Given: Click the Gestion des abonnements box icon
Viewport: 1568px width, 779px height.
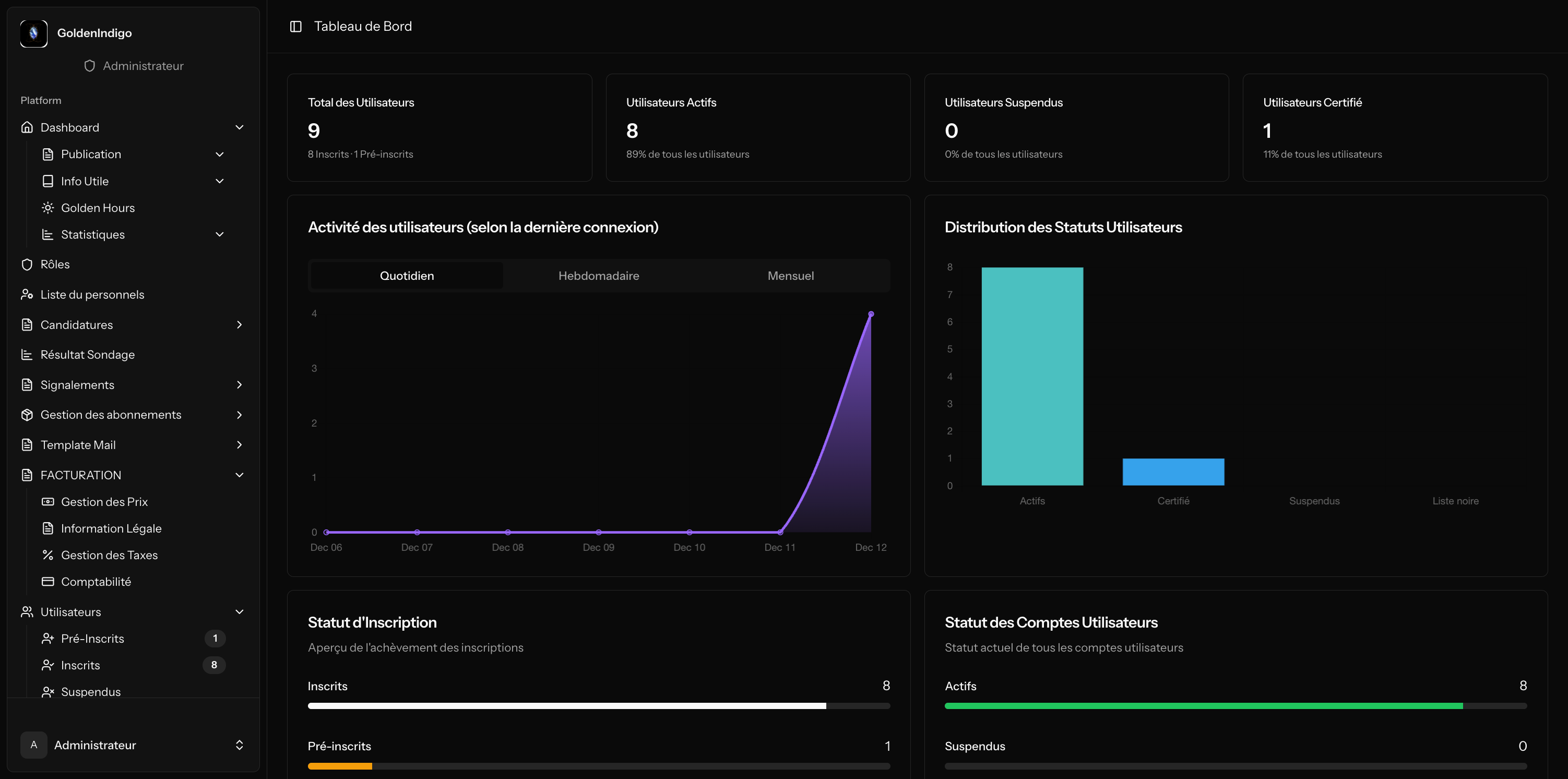Looking at the screenshot, I should (x=27, y=415).
